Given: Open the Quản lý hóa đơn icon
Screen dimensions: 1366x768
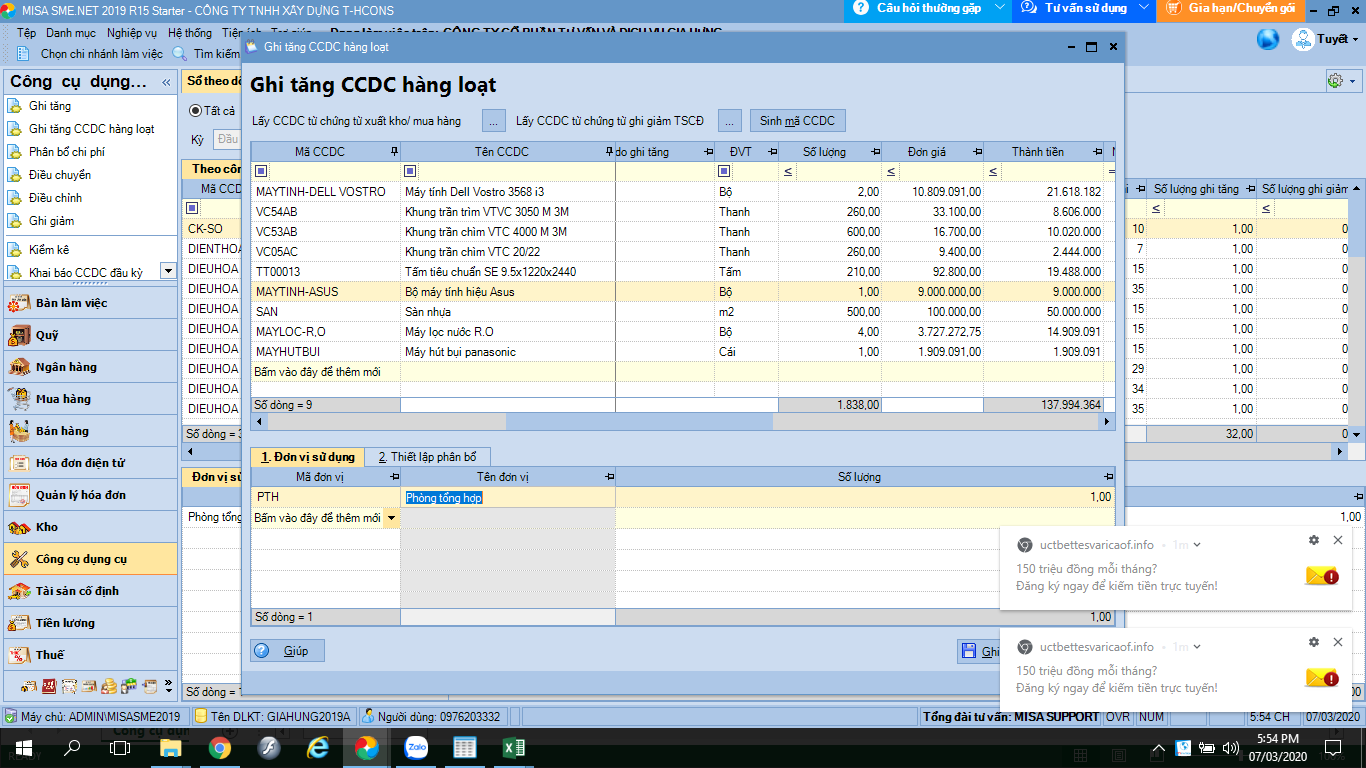Looking at the screenshot, I should [19, 495].
